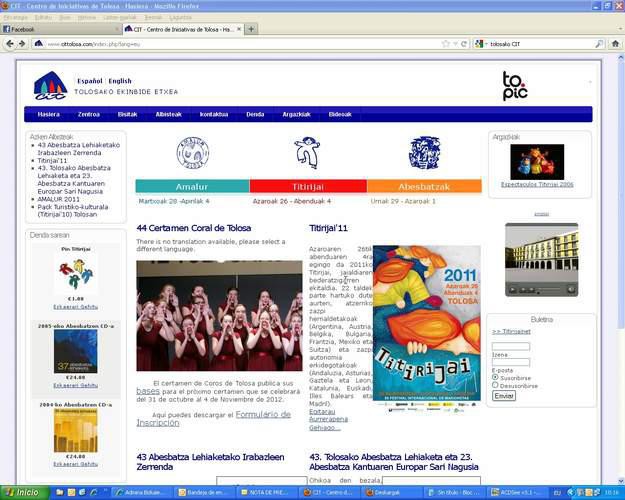
Task: Bookmark this page with the star icon
Action: click(446, 44)
